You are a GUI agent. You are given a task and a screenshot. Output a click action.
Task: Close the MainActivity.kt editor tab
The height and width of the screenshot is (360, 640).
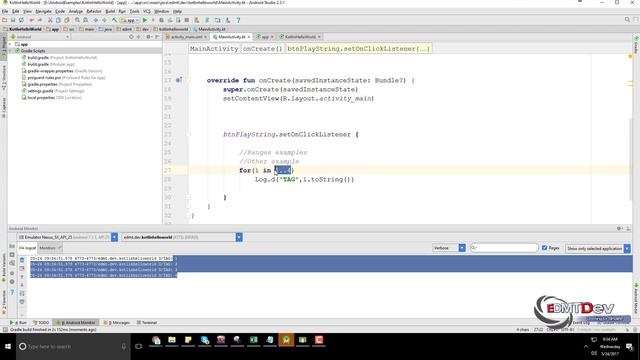[249, 37]
